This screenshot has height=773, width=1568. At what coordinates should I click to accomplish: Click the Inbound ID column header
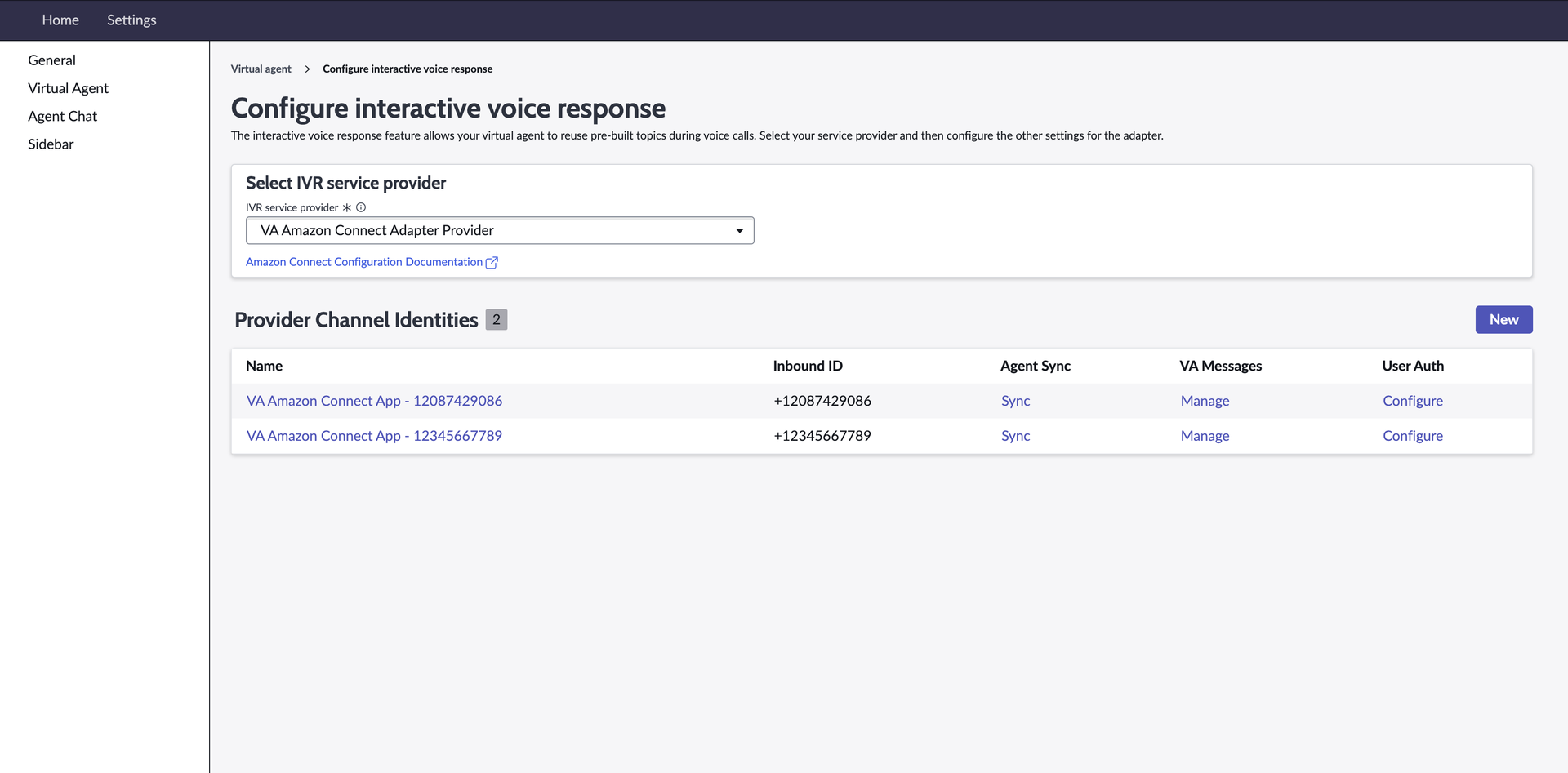coord(808,366)
